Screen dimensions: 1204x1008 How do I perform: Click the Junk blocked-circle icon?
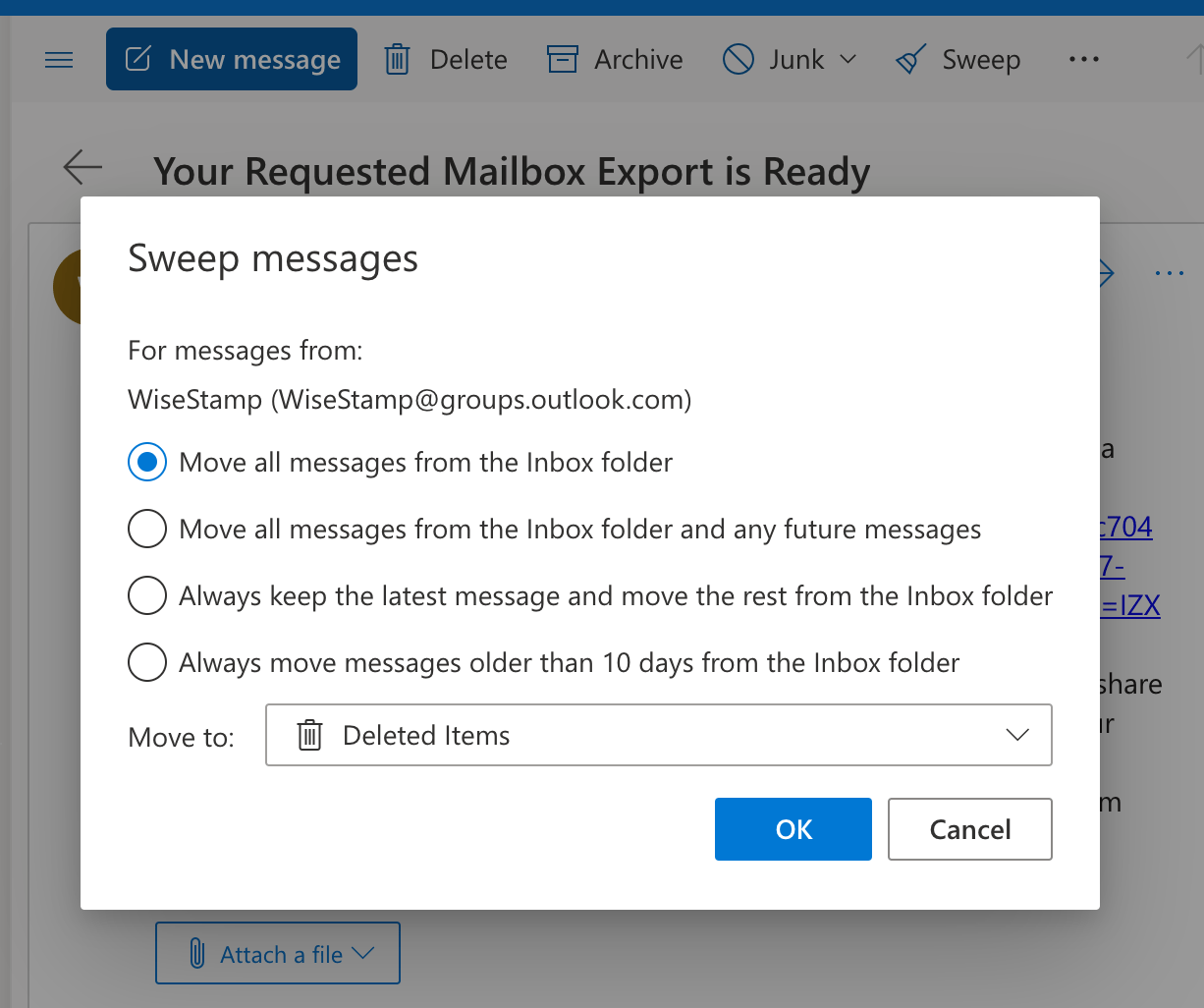coord(738,60)
